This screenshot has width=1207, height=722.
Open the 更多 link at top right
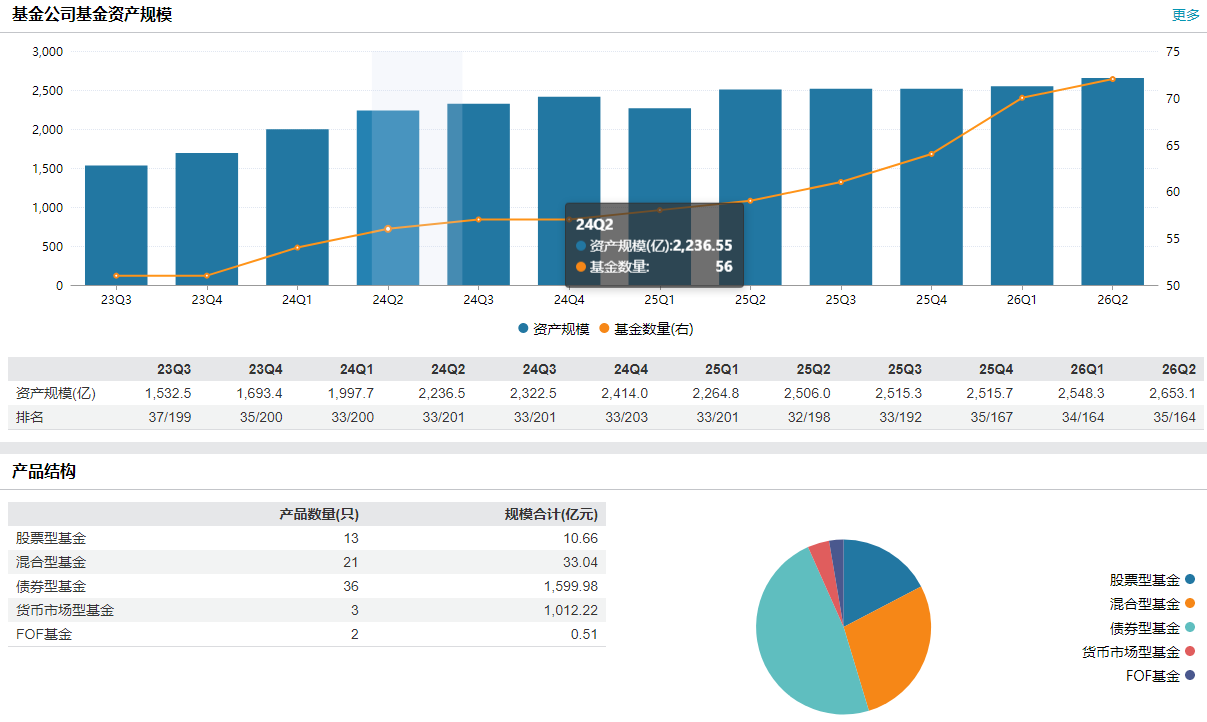coord(1185,15)
